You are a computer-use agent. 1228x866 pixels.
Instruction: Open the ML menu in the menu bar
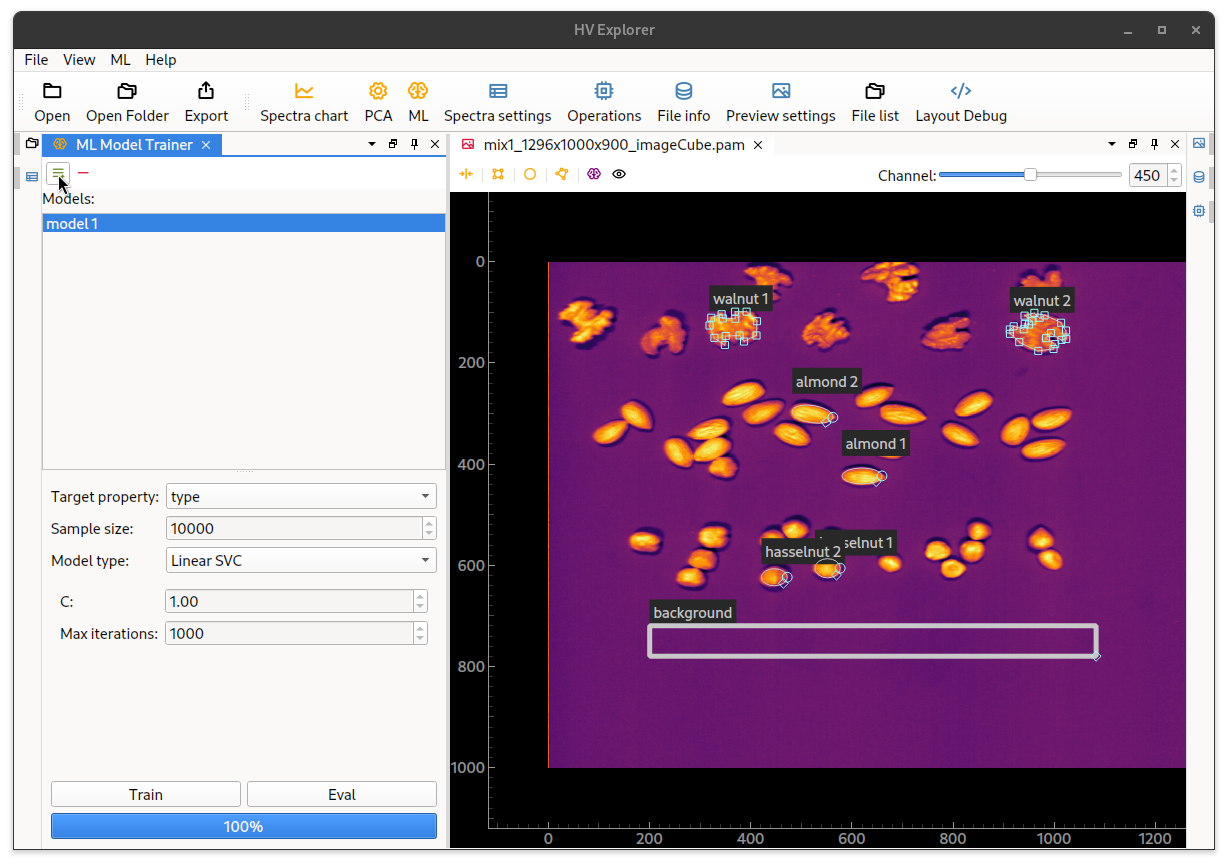(120, 60)
